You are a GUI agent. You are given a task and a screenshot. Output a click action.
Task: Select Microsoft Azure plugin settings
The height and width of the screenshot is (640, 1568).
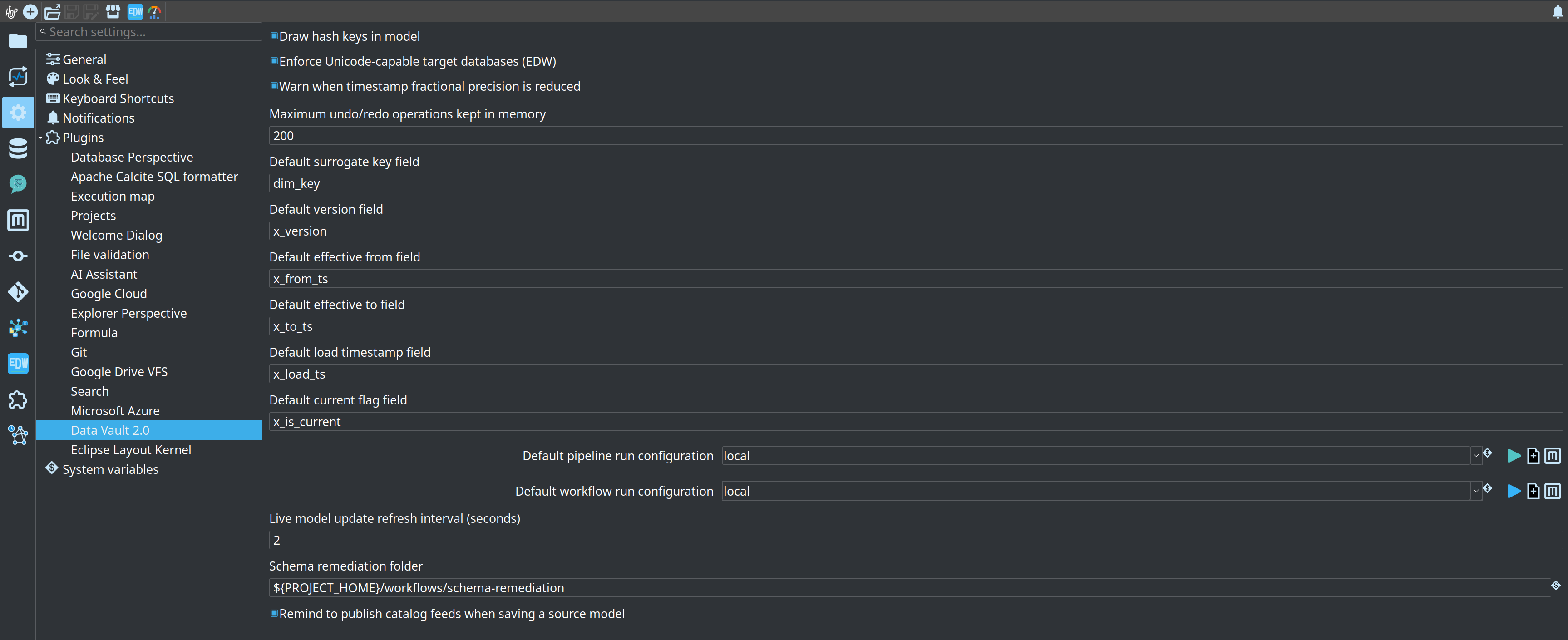[115, 411]
